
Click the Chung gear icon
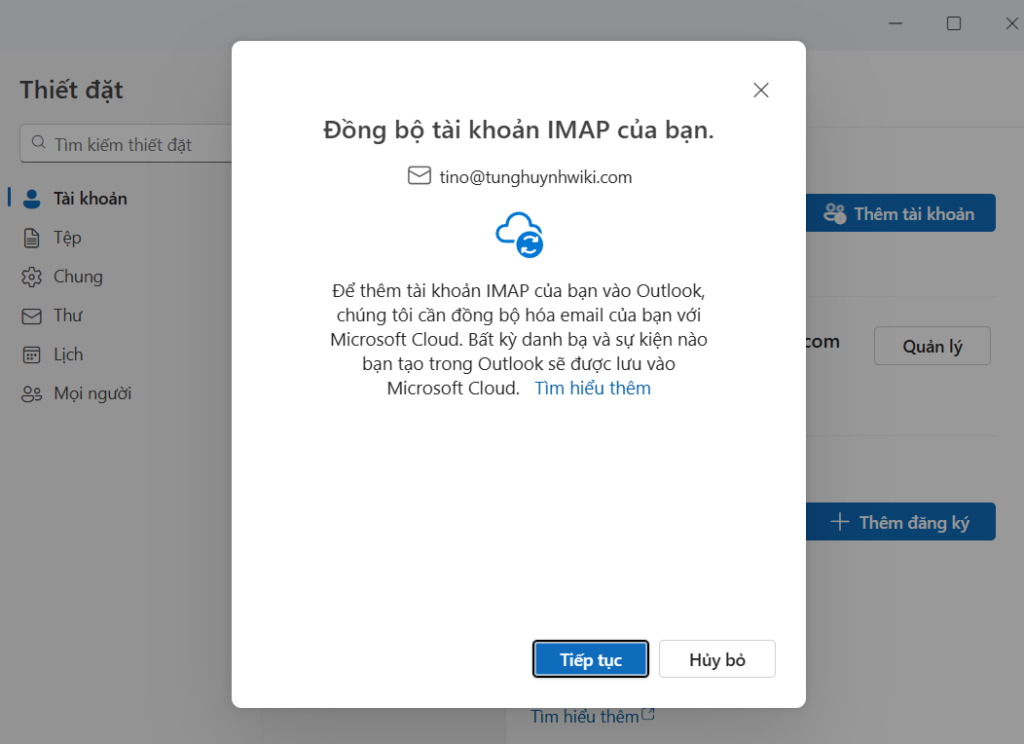31,277
